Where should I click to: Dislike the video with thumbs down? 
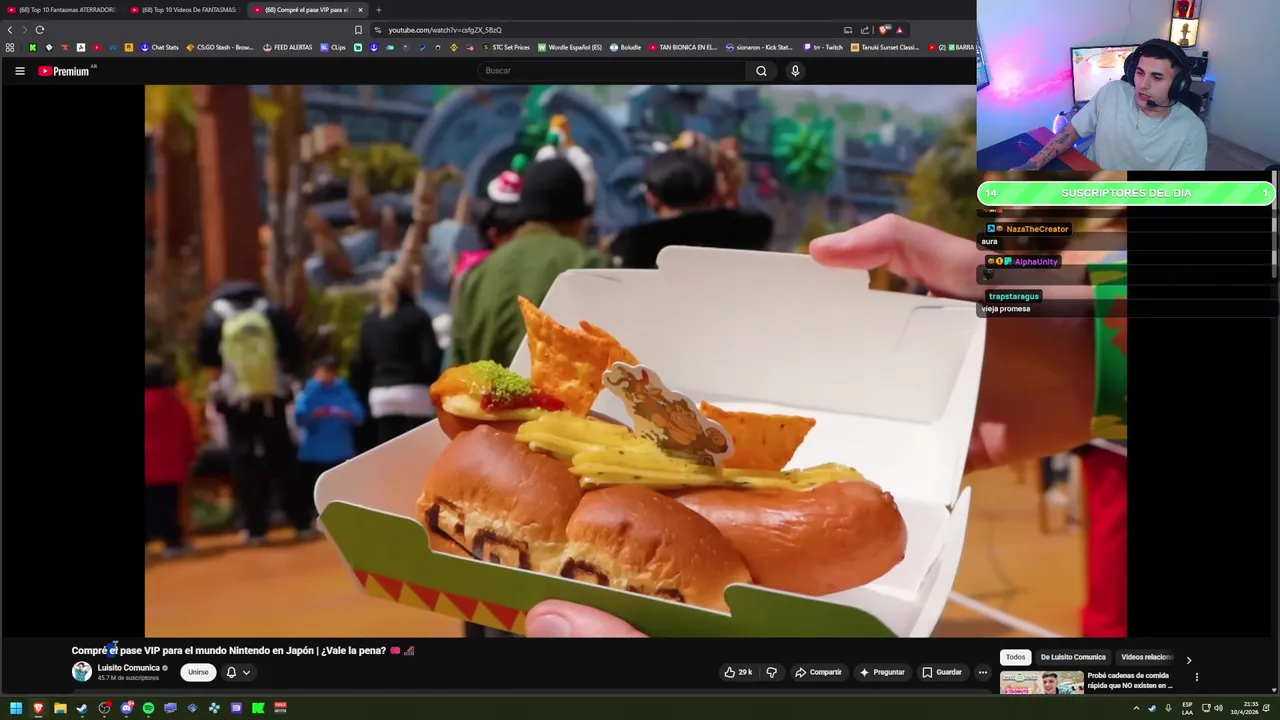pos(771,672)
